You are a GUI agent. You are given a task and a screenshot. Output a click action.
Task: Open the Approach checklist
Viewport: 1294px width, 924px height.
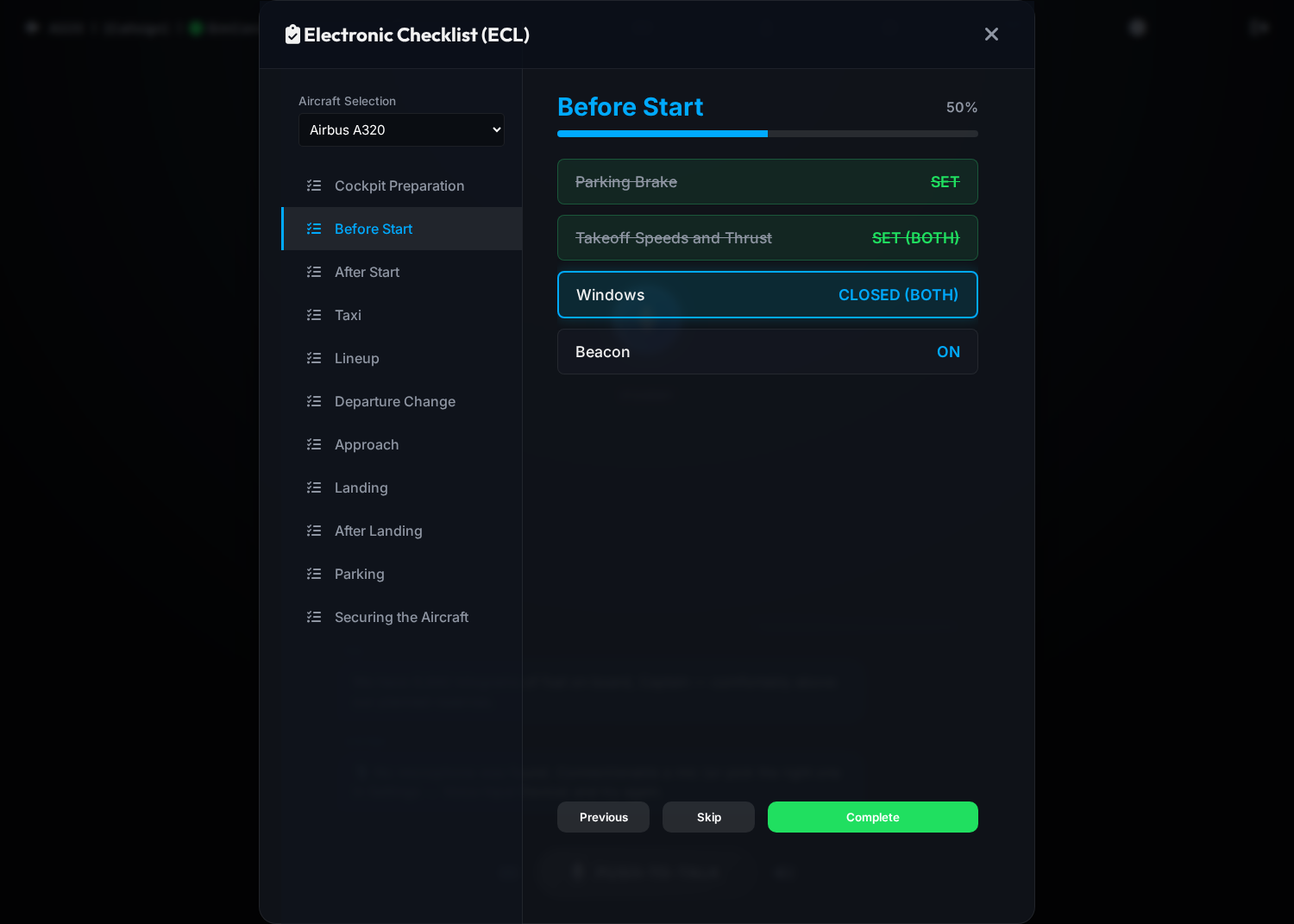pos(402,444)
